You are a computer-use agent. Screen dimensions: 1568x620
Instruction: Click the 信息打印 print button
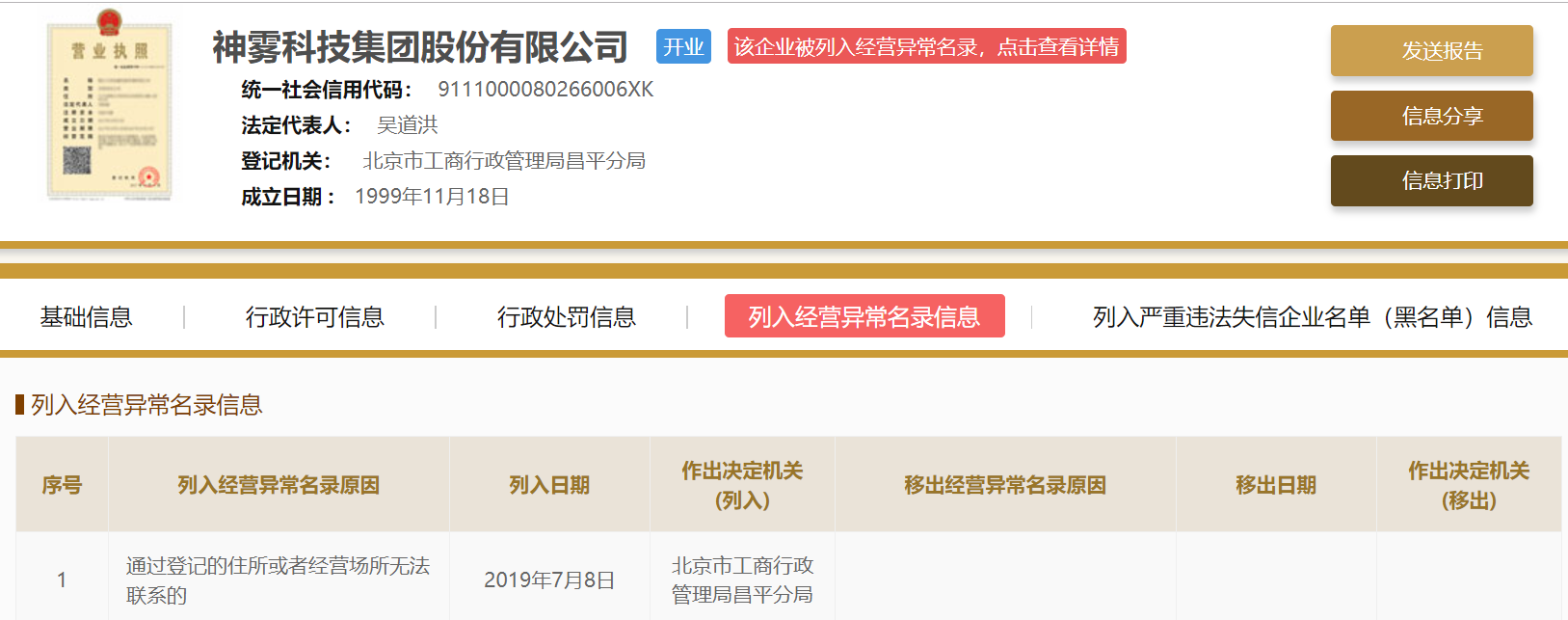click(1431, 180)
